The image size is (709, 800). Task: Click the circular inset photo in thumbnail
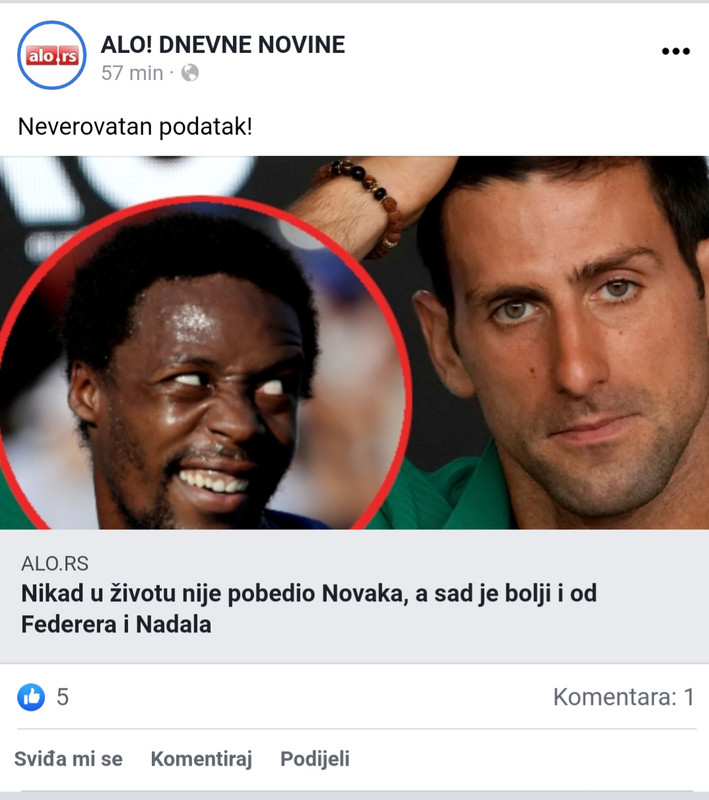pyautogui.click(x=204, y=363)
